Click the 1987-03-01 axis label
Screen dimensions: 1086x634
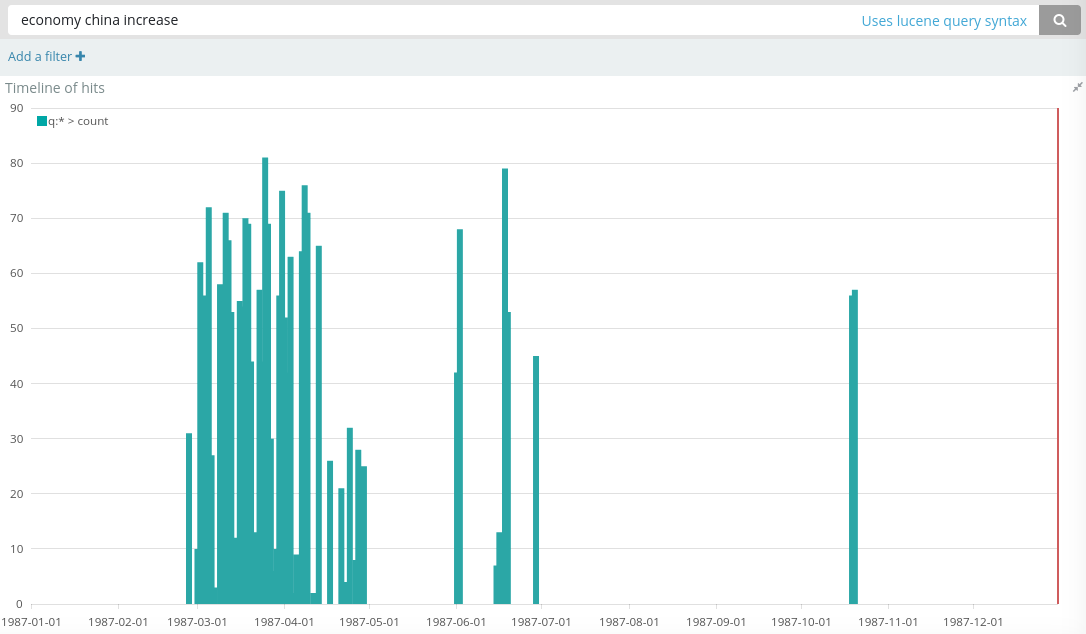tap(197, 622)
